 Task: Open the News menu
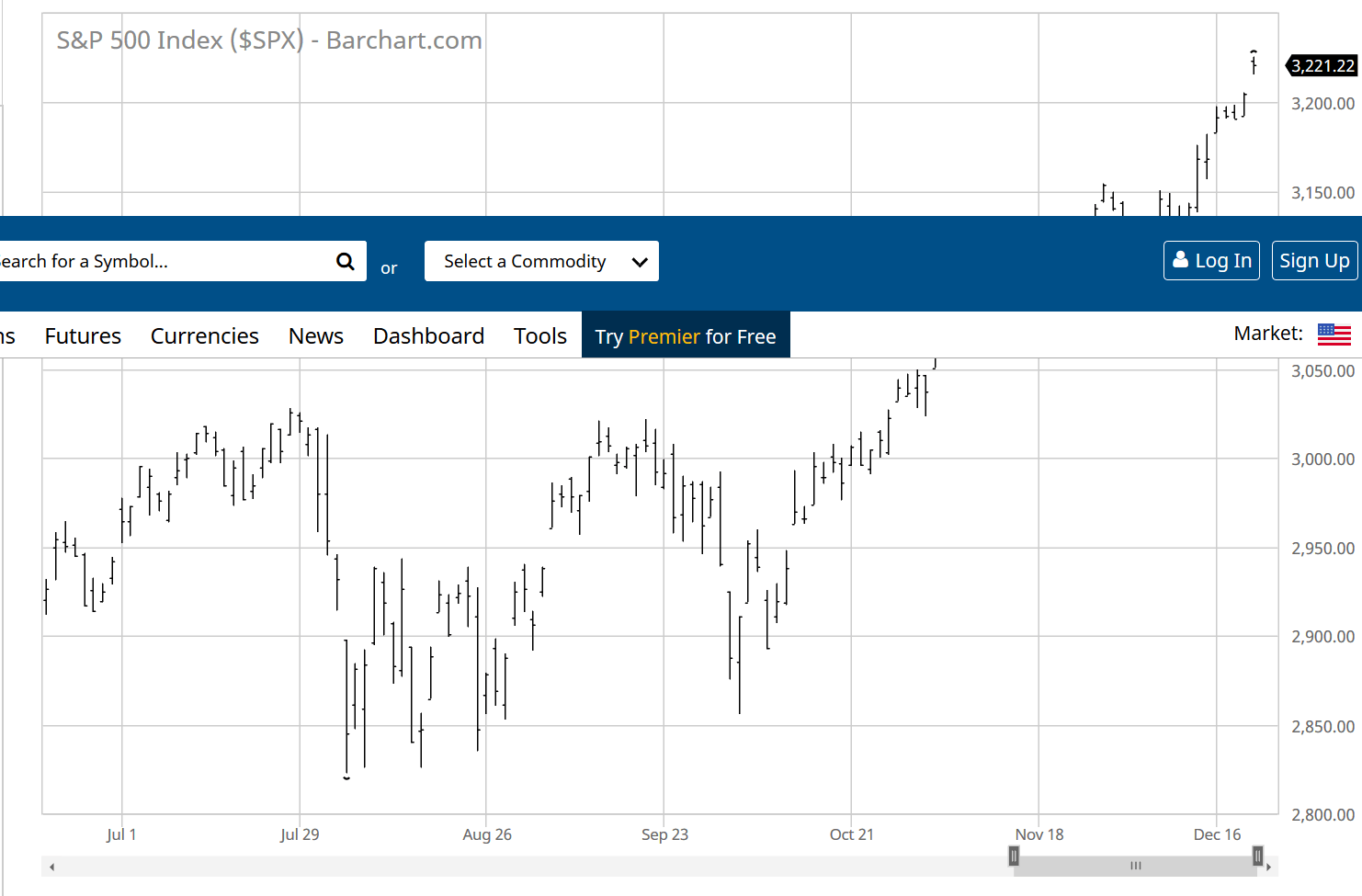pos(316,336)
